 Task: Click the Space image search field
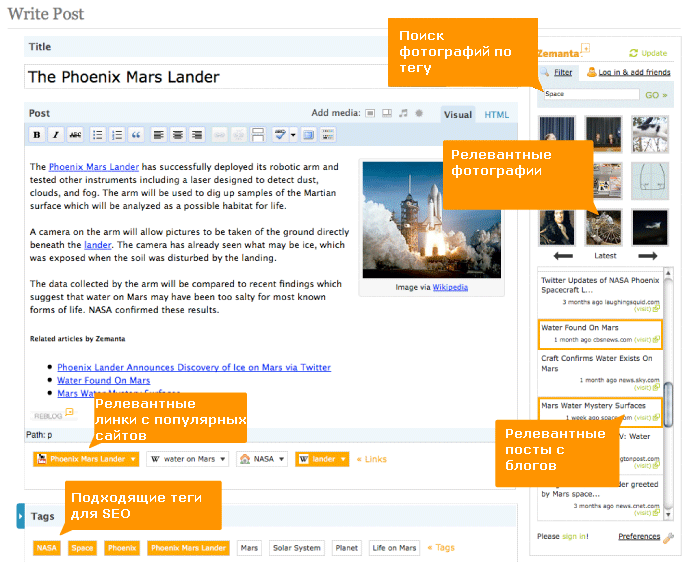(x=592, y=94)
